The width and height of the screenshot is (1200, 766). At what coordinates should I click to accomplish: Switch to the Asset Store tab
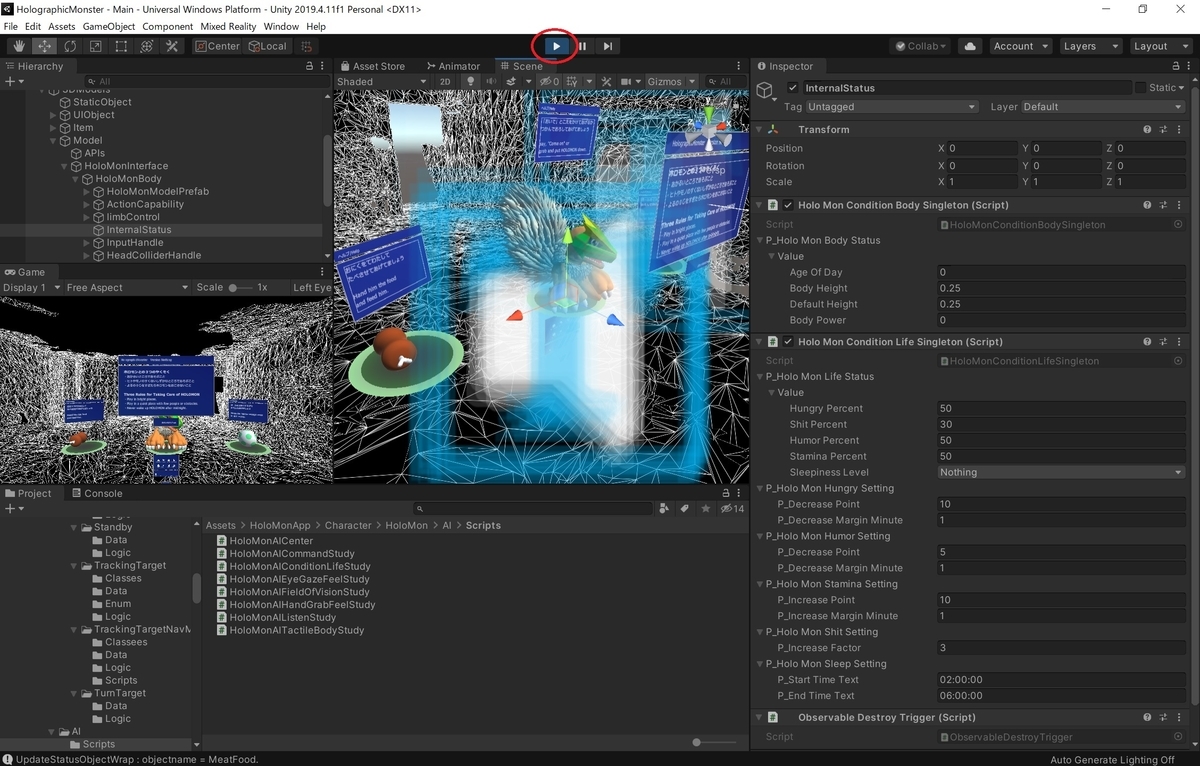(x=371, y=66)
